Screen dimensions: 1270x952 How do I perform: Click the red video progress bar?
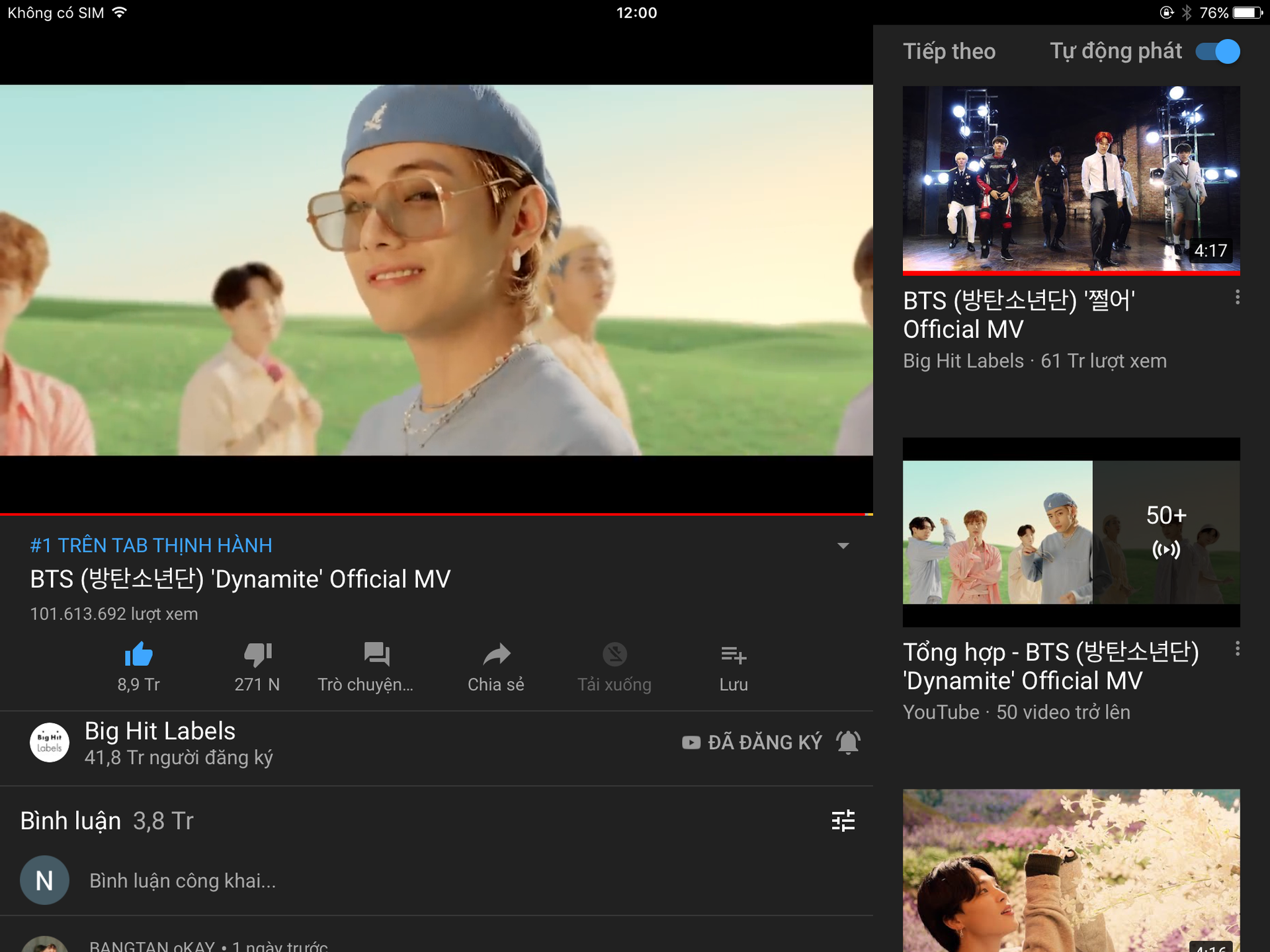430,514
